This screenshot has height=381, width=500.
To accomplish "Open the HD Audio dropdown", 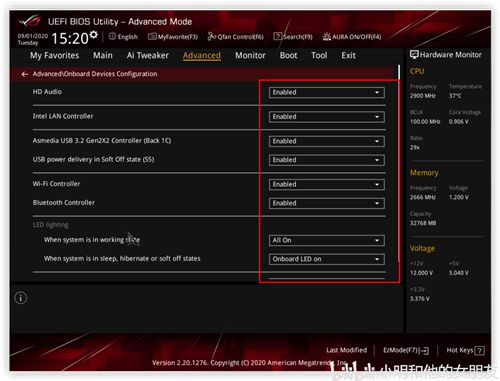I will (x=327, y=92).
